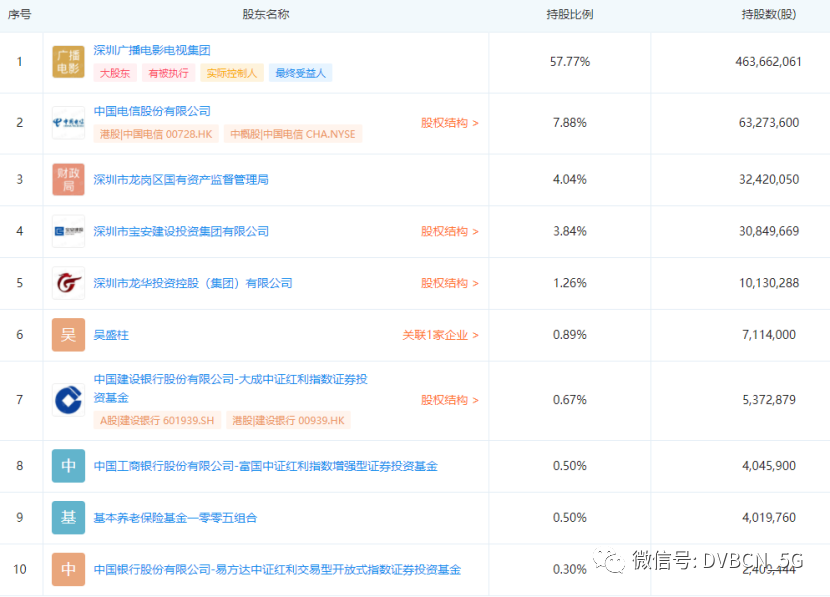Click the 港股|建设银行 00939.HK tag
Image resolution: width=830 pixels, height=597 pixels.
[288, 420]
